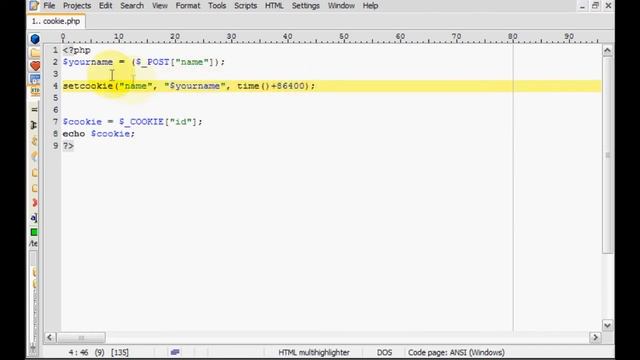Click '$_POST' in line 2
Screen dimensions: 640x360
coord(152,62)
